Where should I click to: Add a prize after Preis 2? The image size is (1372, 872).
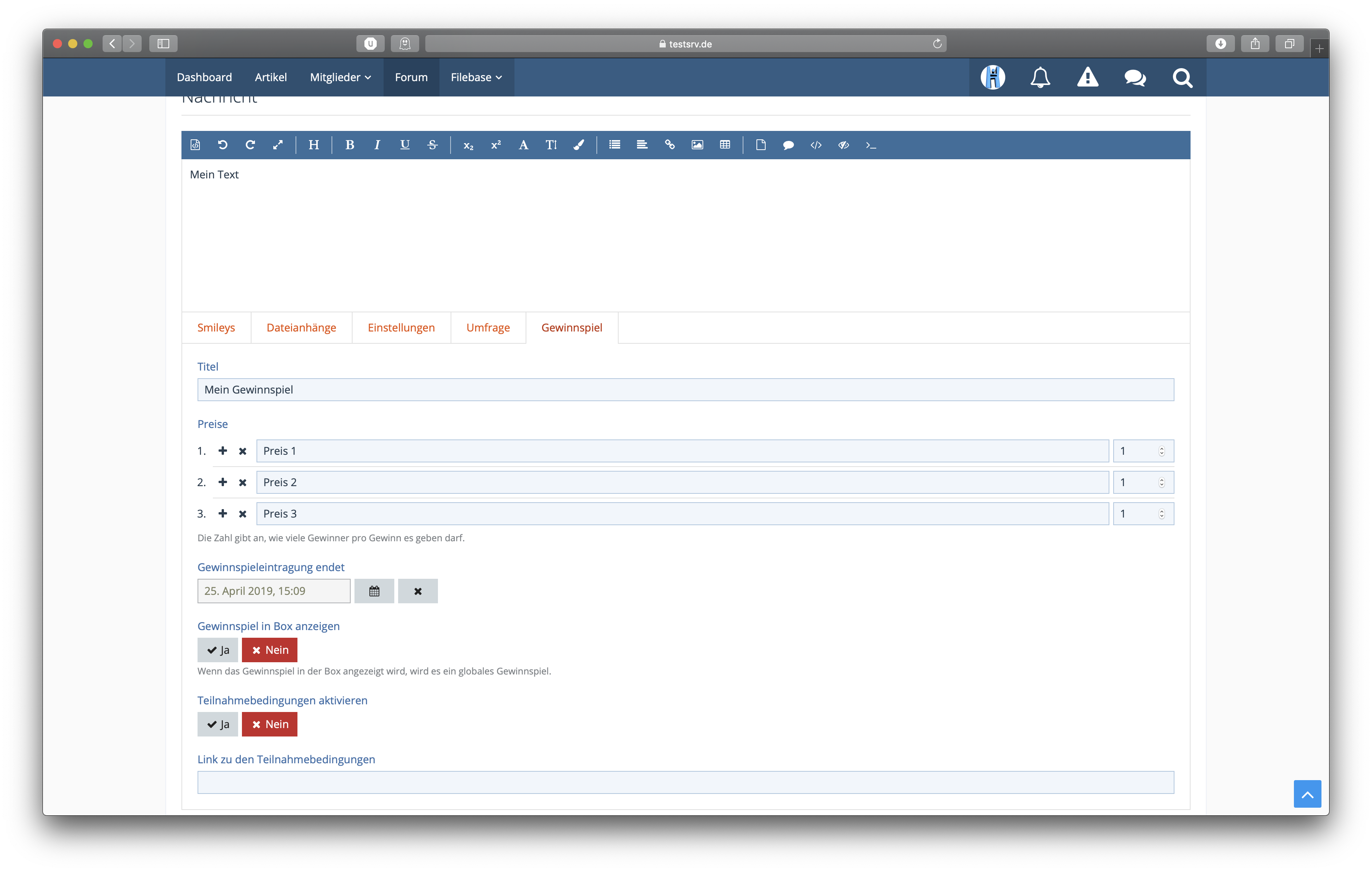[x=222, y=482]
